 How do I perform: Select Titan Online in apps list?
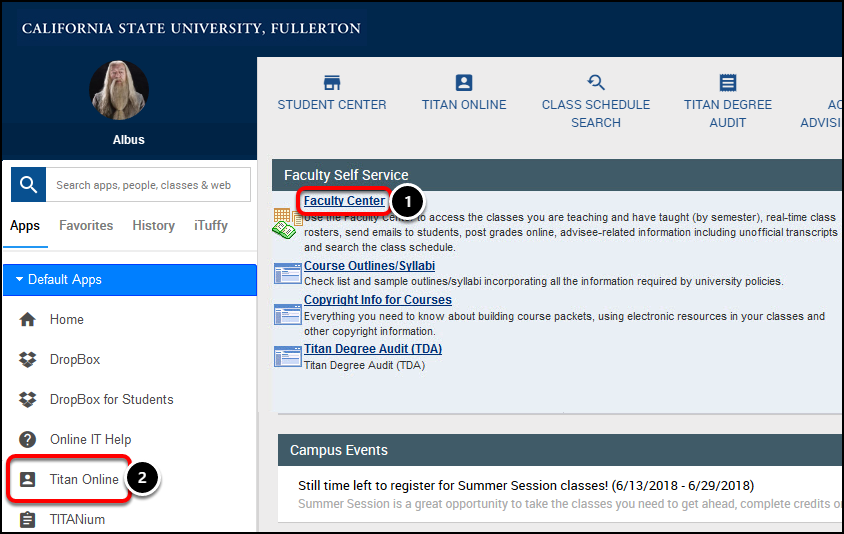pyautogui.click(x=84, y=479)
